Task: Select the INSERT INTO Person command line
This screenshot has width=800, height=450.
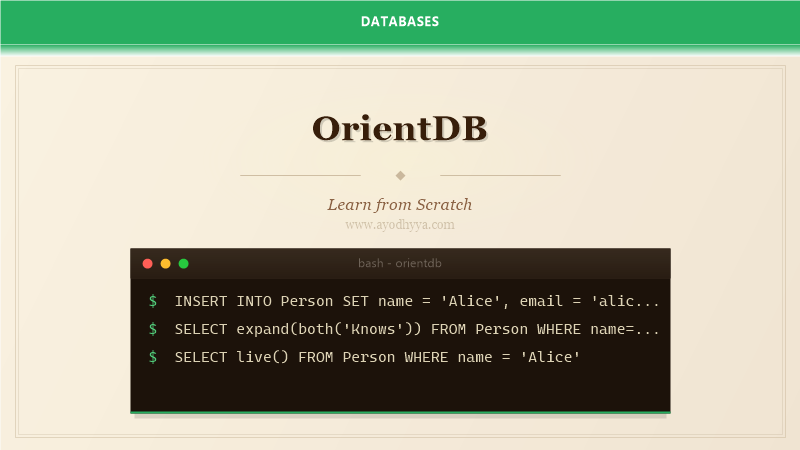Action: click(417, 301)
